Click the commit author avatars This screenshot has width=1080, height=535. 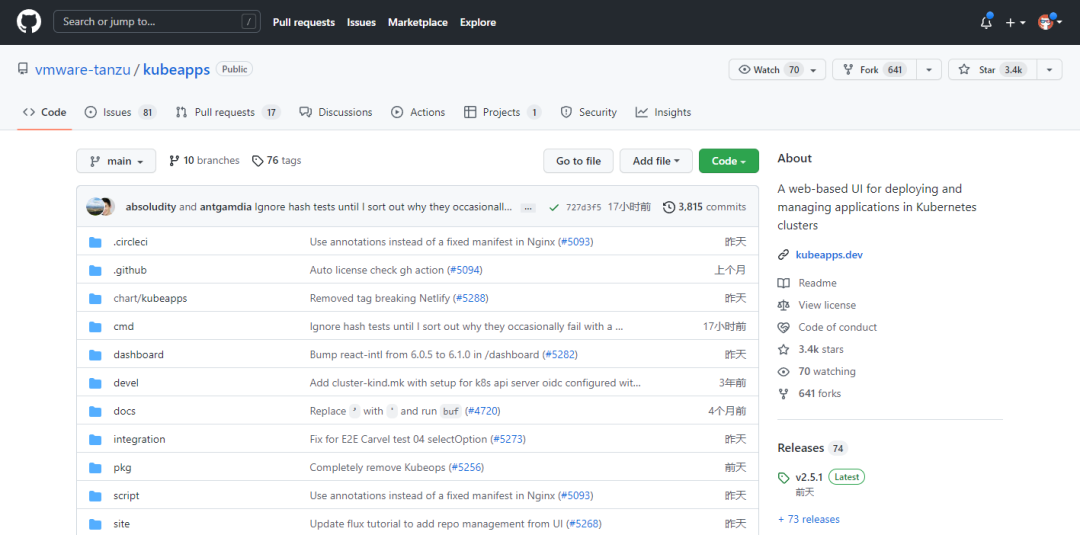[x=101, y=207]
